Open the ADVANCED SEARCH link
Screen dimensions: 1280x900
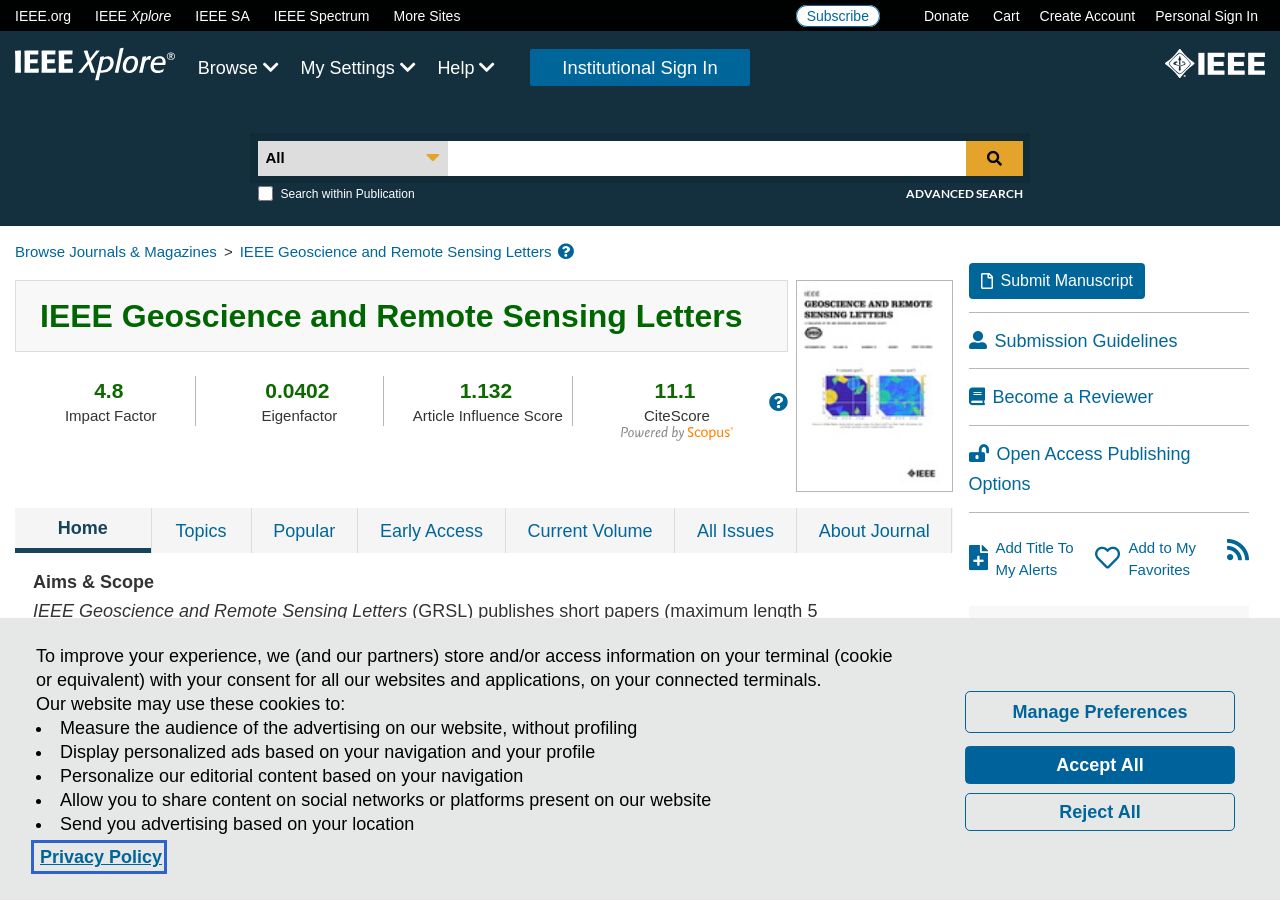pos(964,194)
